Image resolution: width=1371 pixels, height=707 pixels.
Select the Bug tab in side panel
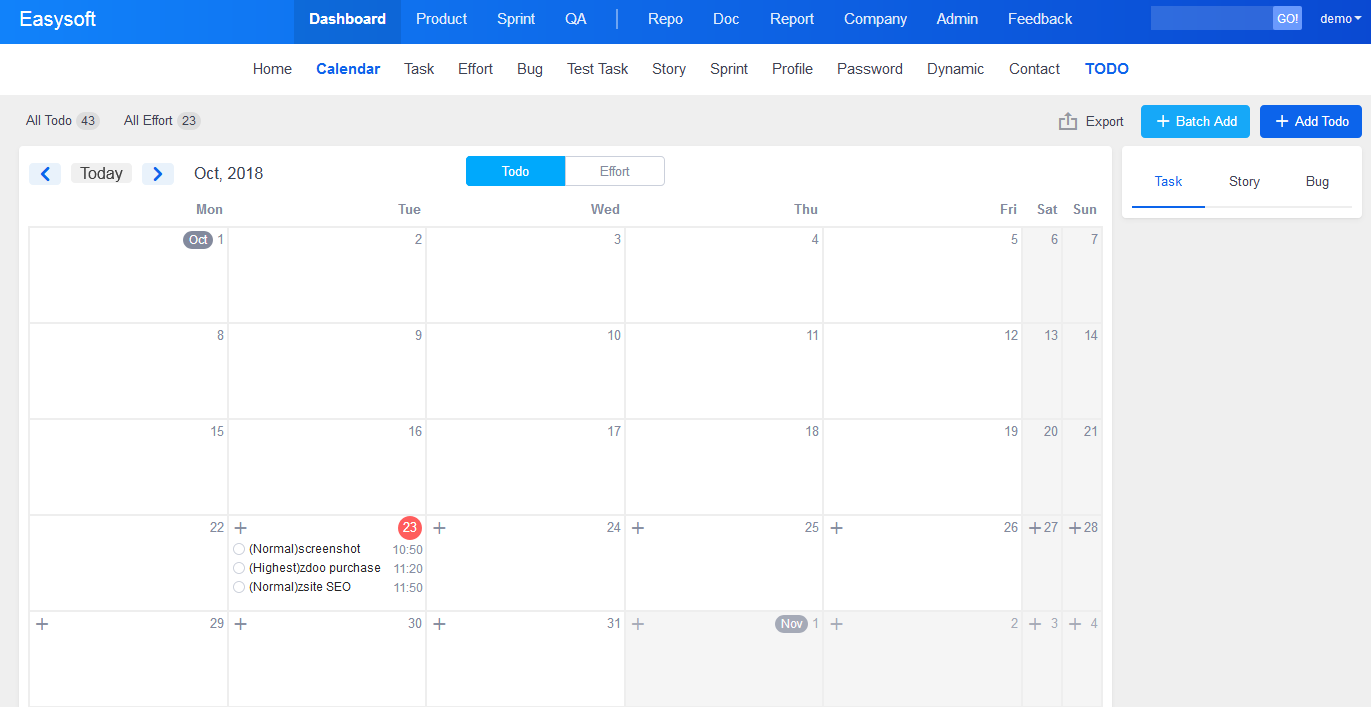coord(1318,182)
